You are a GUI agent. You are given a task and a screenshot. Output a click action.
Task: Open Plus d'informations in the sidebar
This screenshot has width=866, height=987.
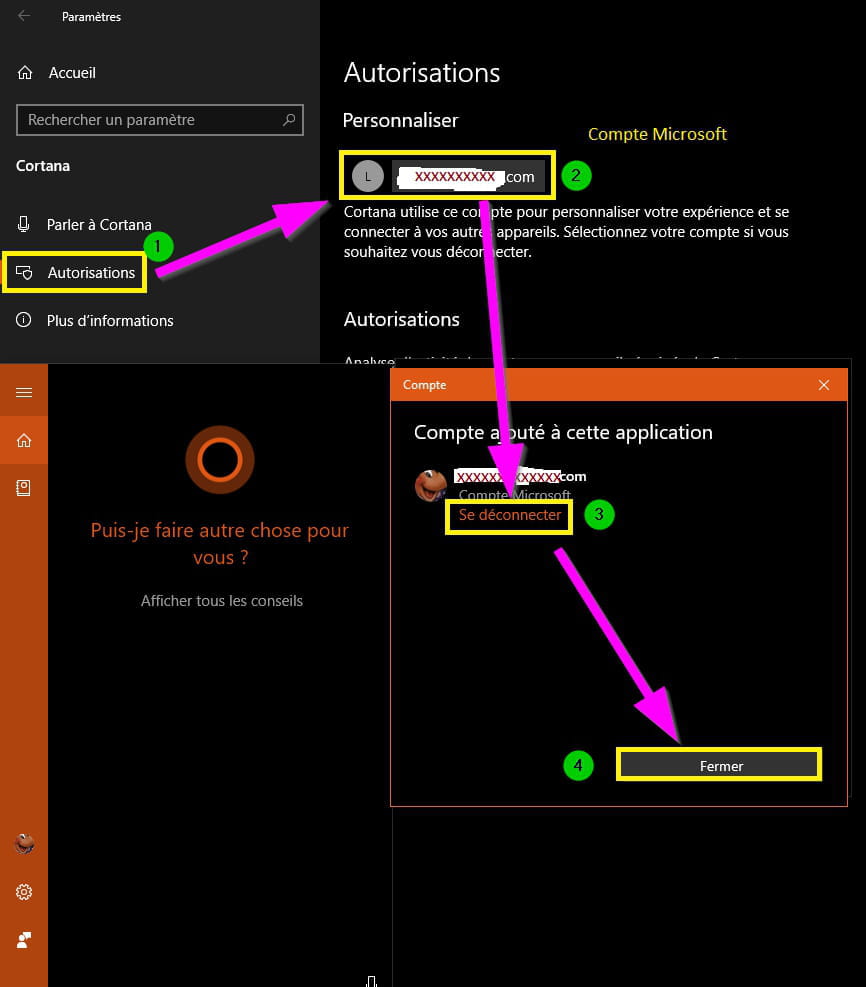94,320
